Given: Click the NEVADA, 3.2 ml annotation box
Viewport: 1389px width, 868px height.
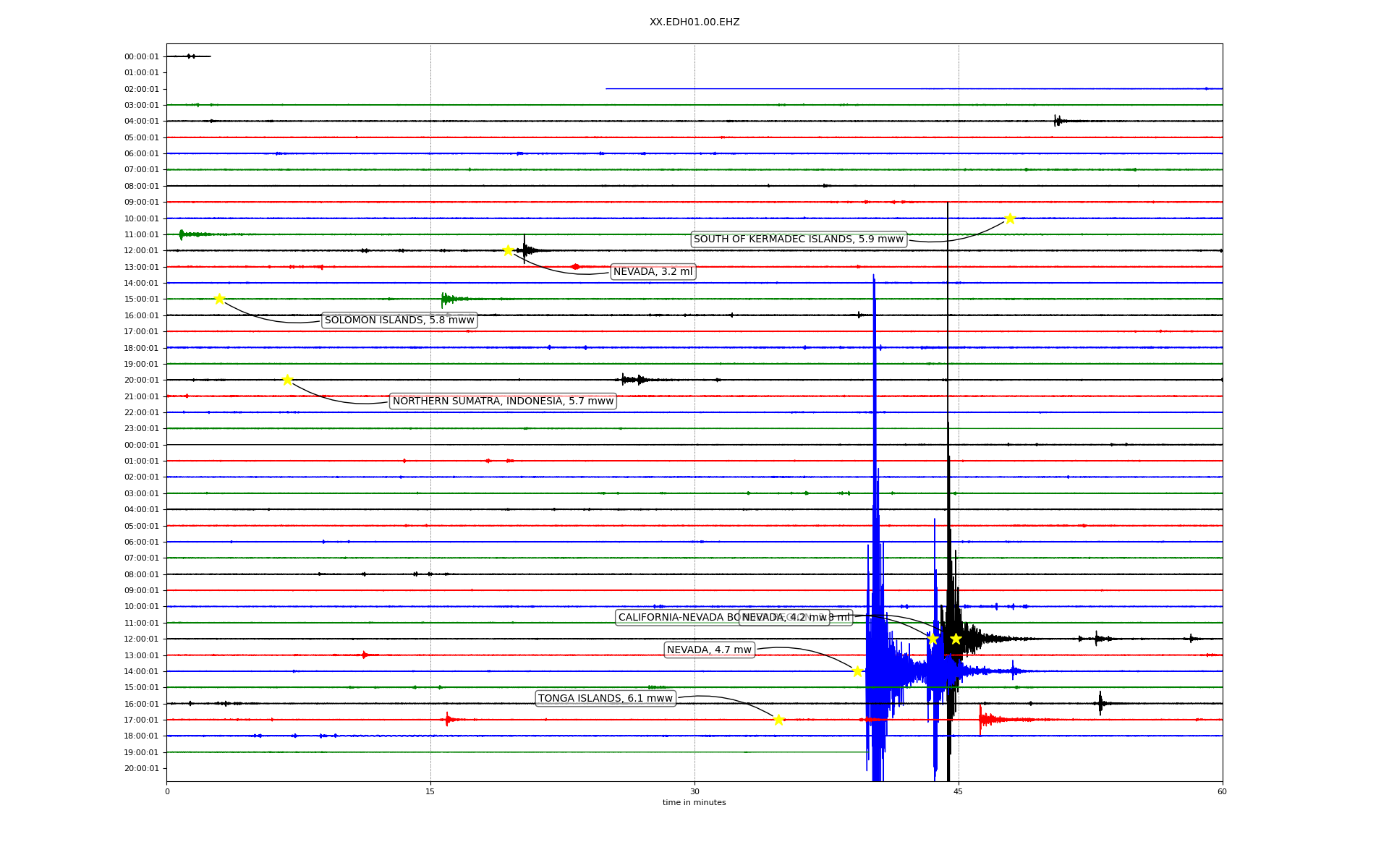Looking at the screenshot, I should pyautogui.click(x=653, y=272).
